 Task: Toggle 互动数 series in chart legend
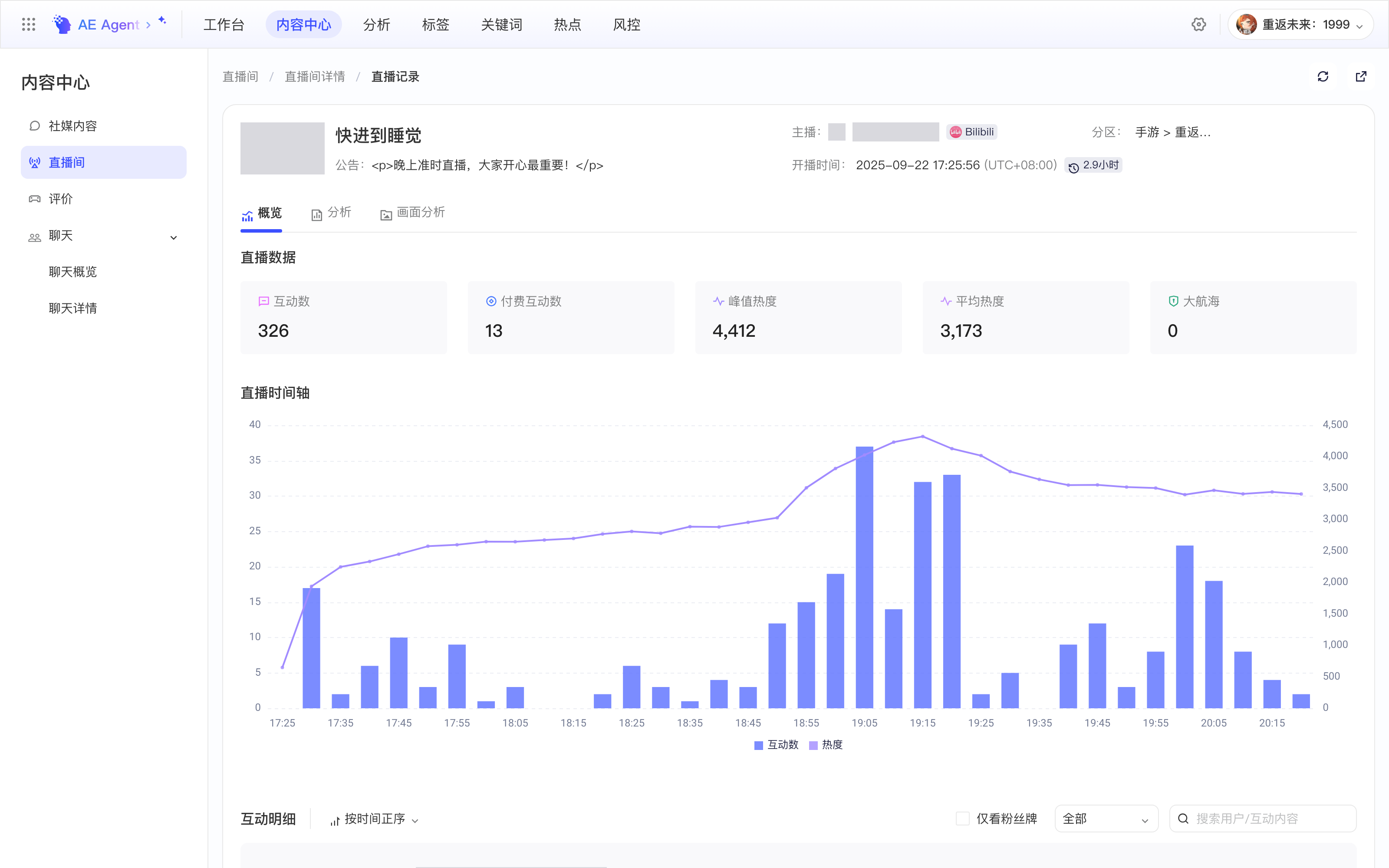click(x=777, y=745)
